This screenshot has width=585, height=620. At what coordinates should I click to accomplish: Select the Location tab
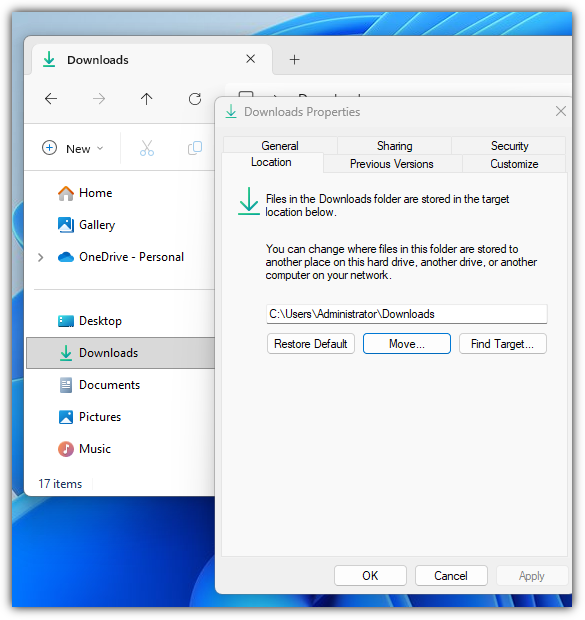[x=271, y=162]
